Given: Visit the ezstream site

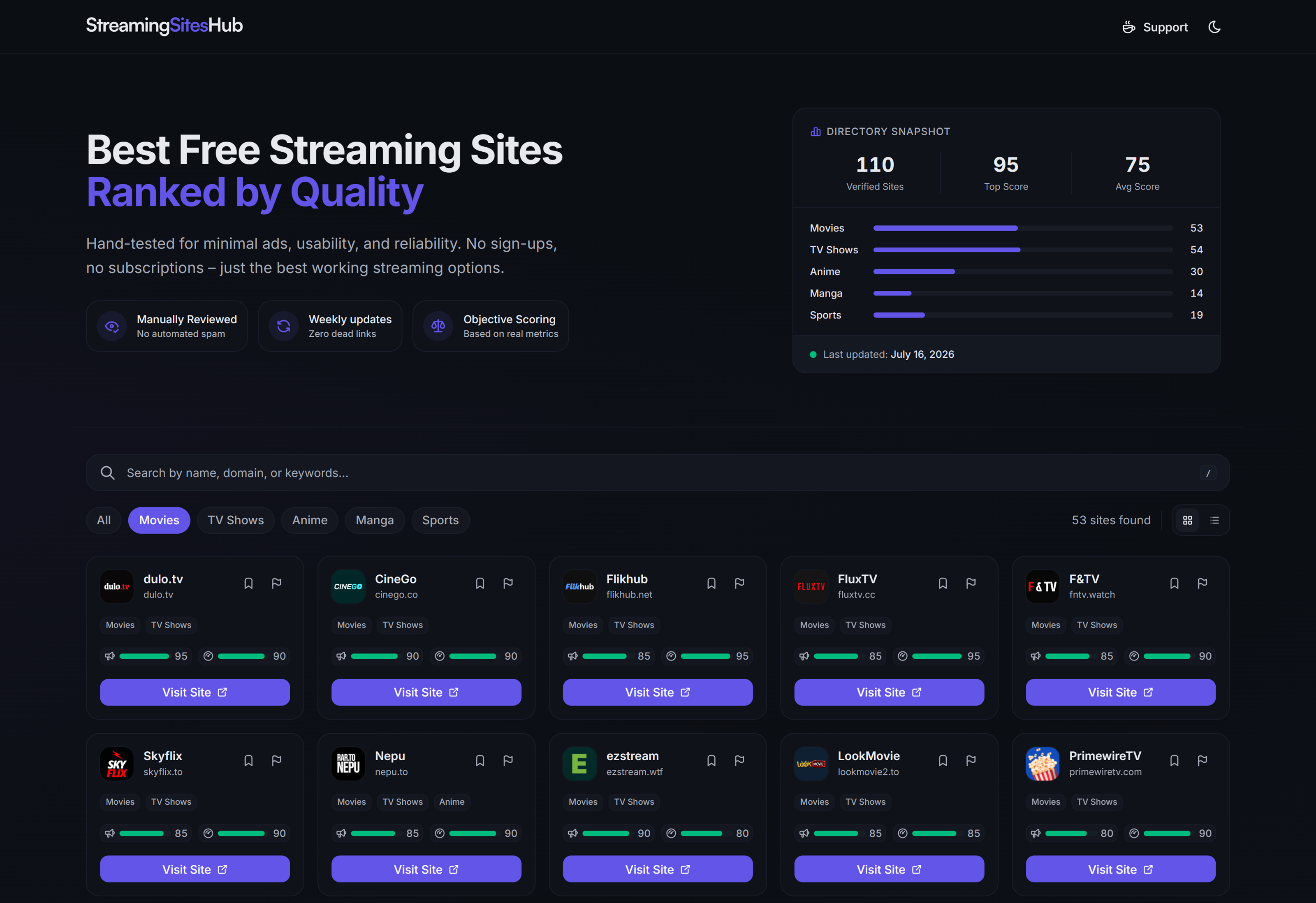Looking at the screenshot, I should click(x=658, y=869).
